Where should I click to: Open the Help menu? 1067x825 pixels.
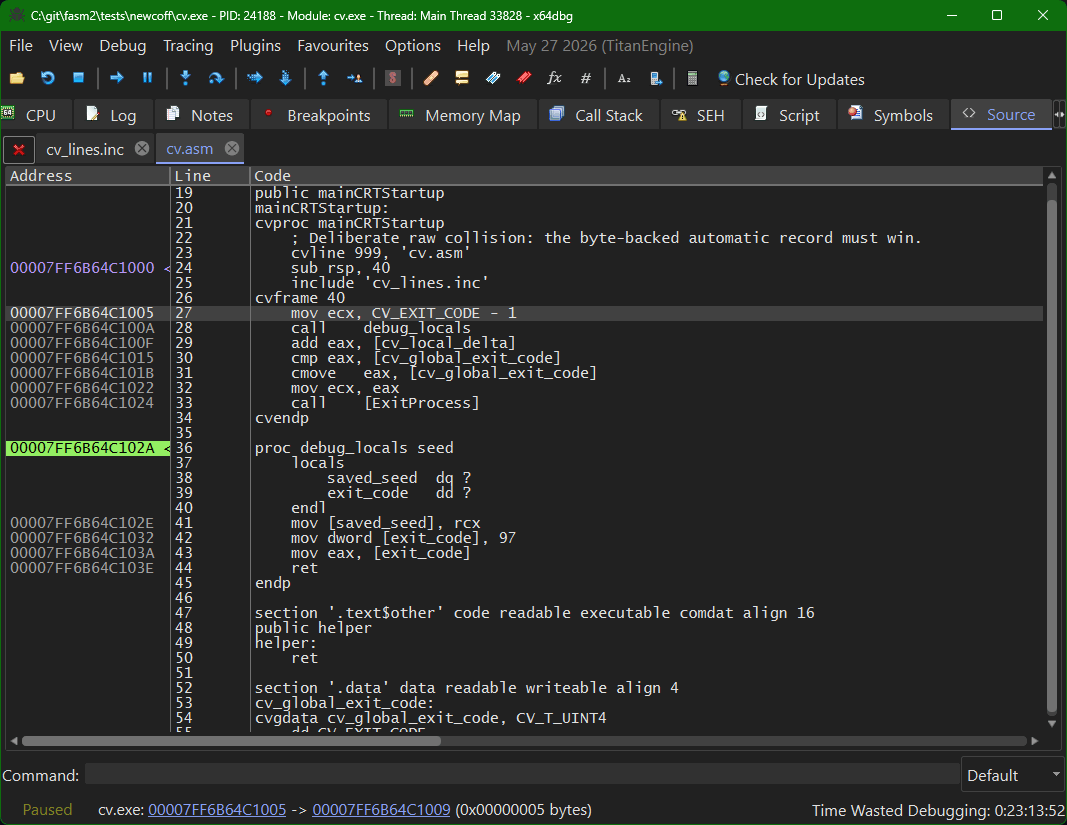pyautogui.click(x=473, y=46)
